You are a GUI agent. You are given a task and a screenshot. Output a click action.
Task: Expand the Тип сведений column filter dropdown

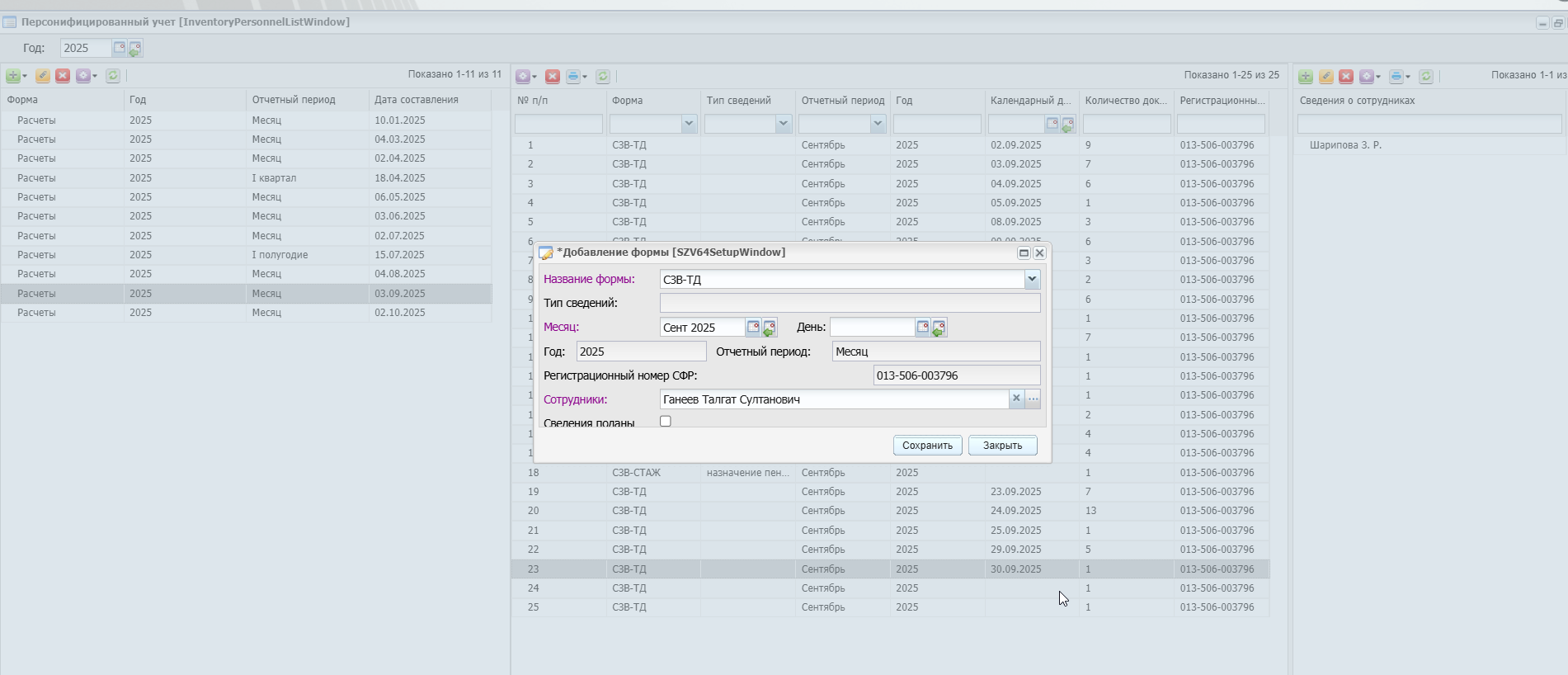click(784, 124)
